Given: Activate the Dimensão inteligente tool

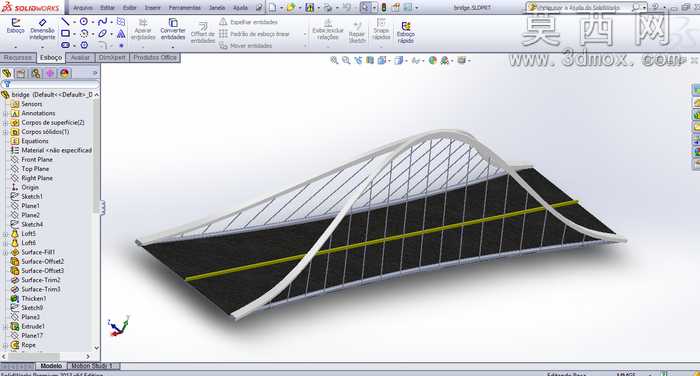Looking at the screenshot, I should pos(42,29).
